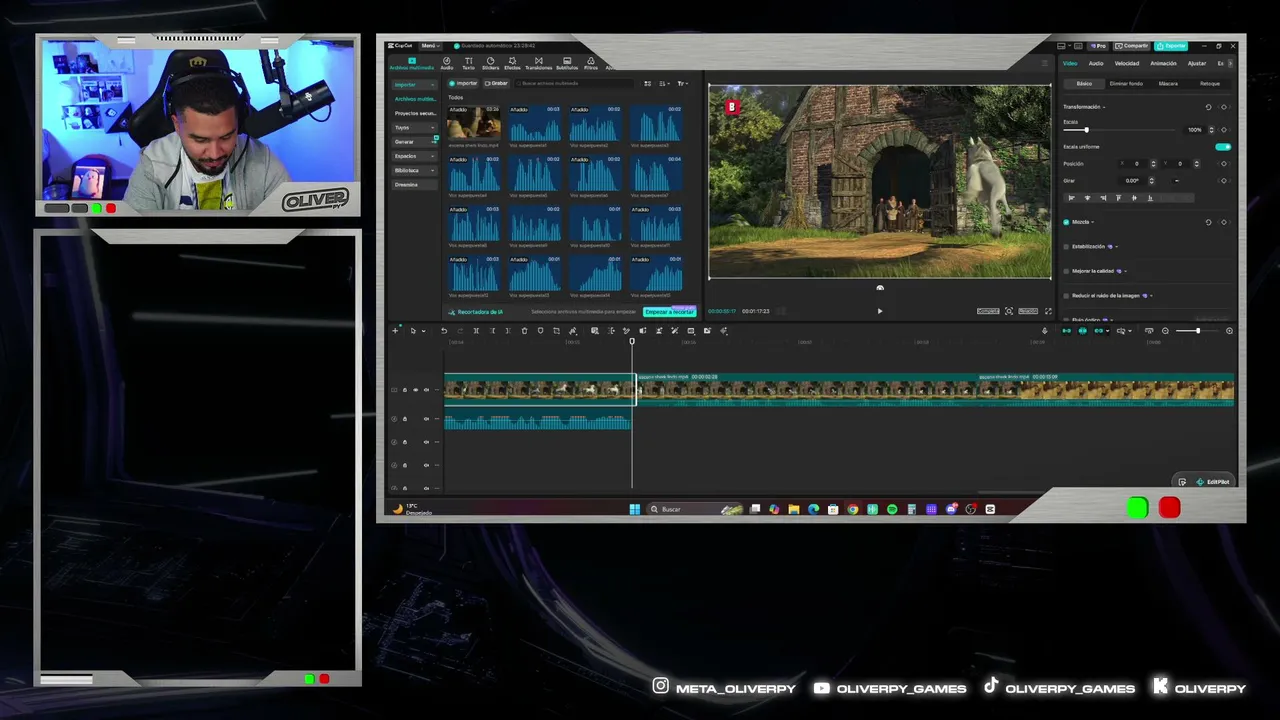The image size is (1280, 720).
Task: Switch to the Velocidad tab
Action: click(1127, 63)
